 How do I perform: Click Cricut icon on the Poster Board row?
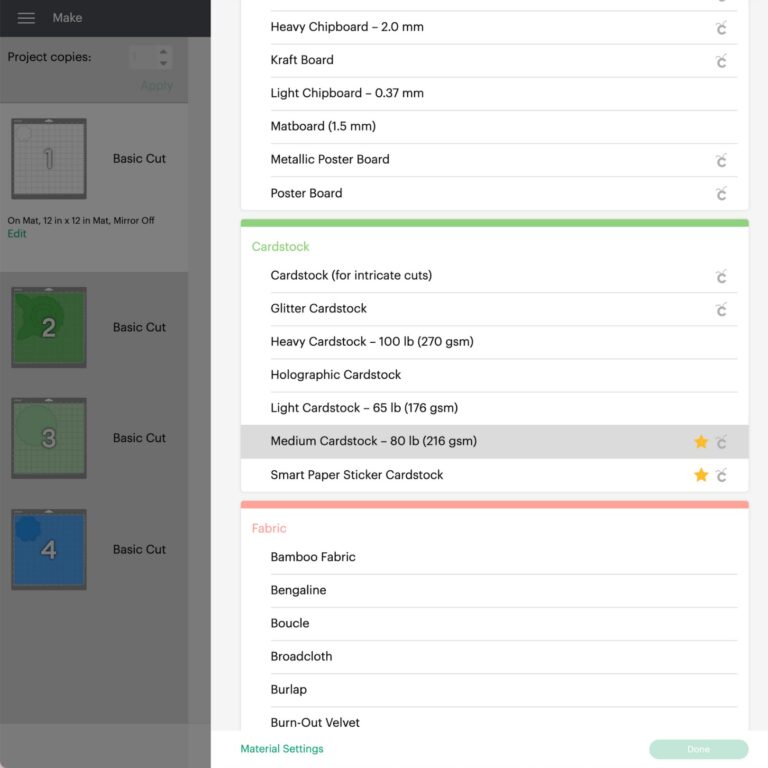pos(721,194)
